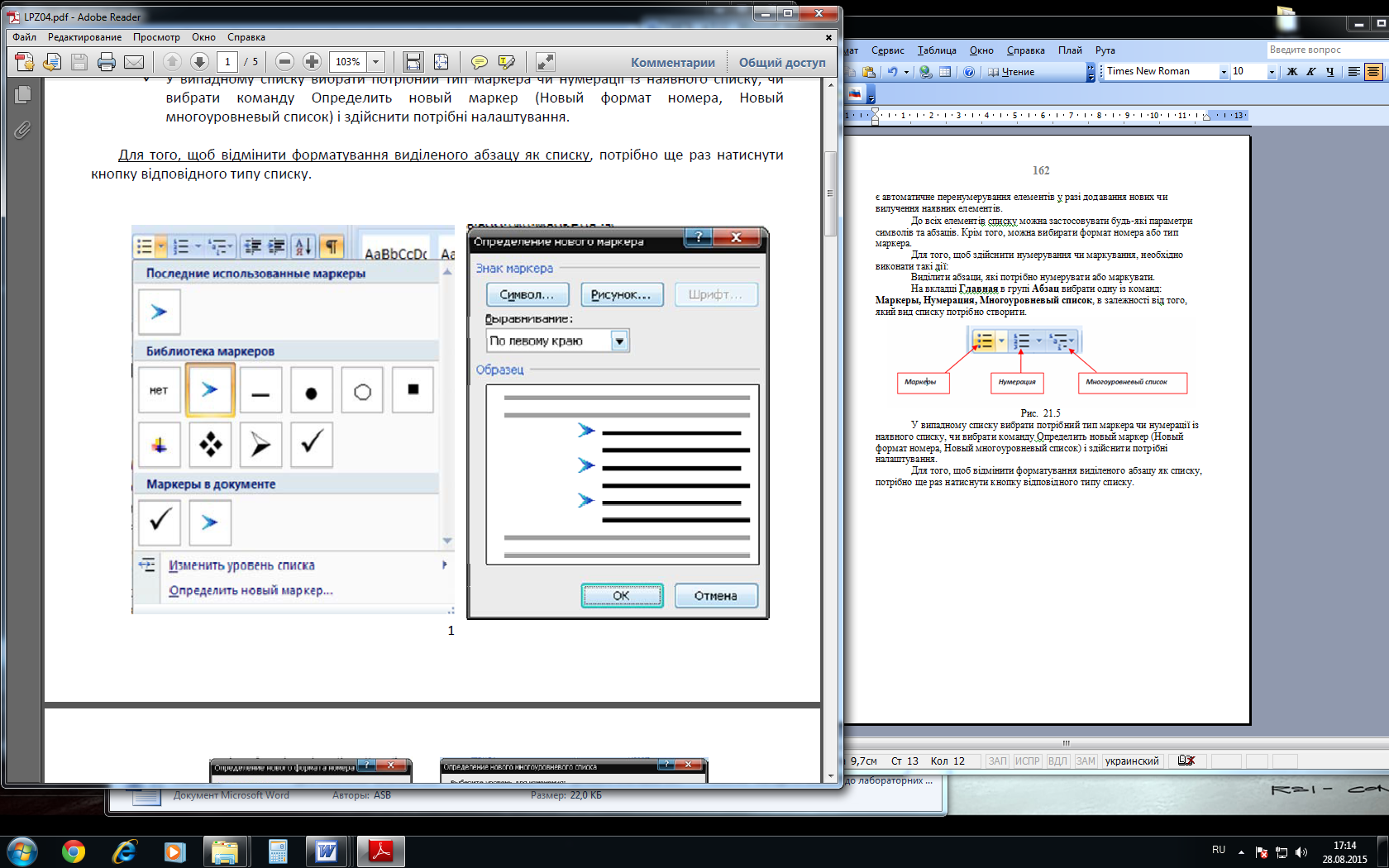Click the Russian flag language icon in Word

coord(856,94)
